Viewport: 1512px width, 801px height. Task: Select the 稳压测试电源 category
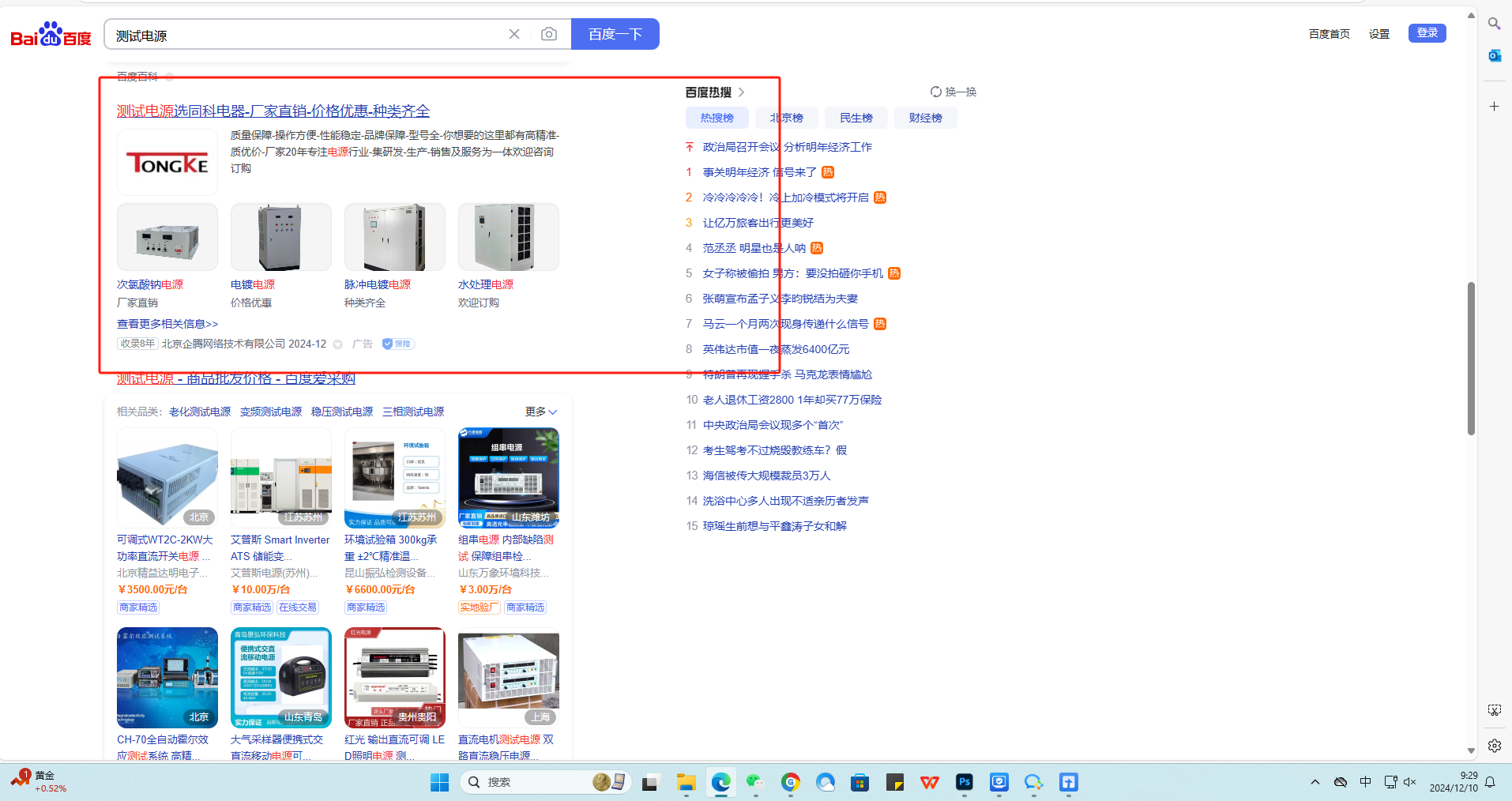tap(342, 412)
